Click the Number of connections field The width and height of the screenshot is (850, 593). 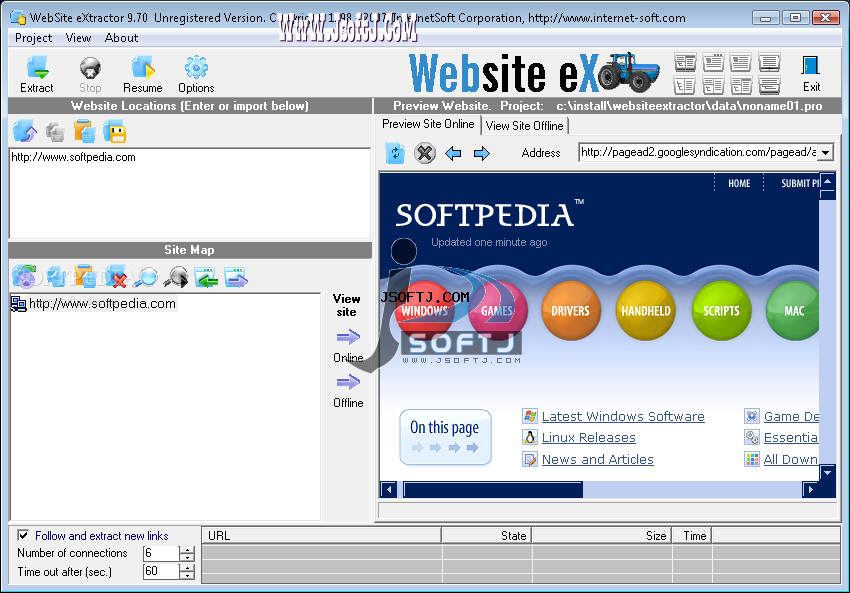pos(161,553)
